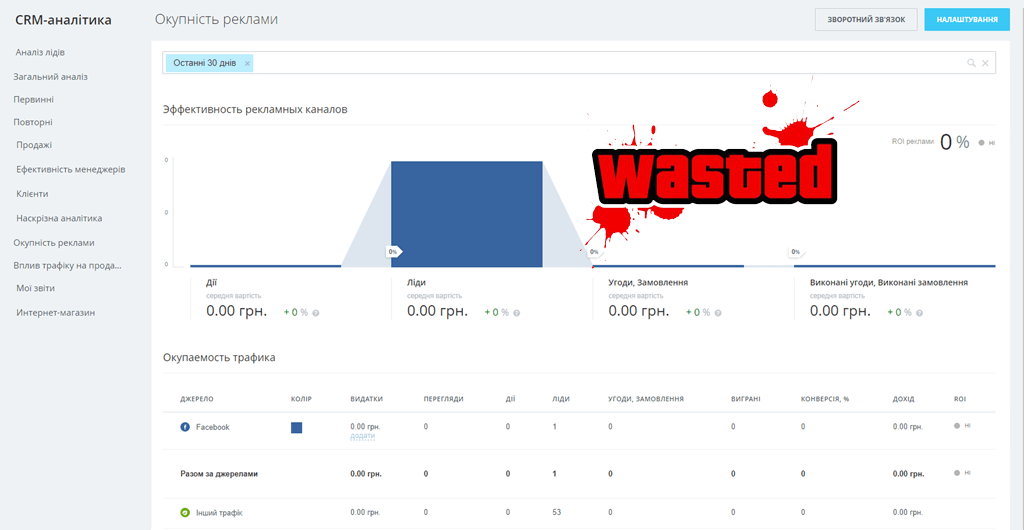
Task: Sort table by 'Перегляди' column header
Action: pos(443,399)
